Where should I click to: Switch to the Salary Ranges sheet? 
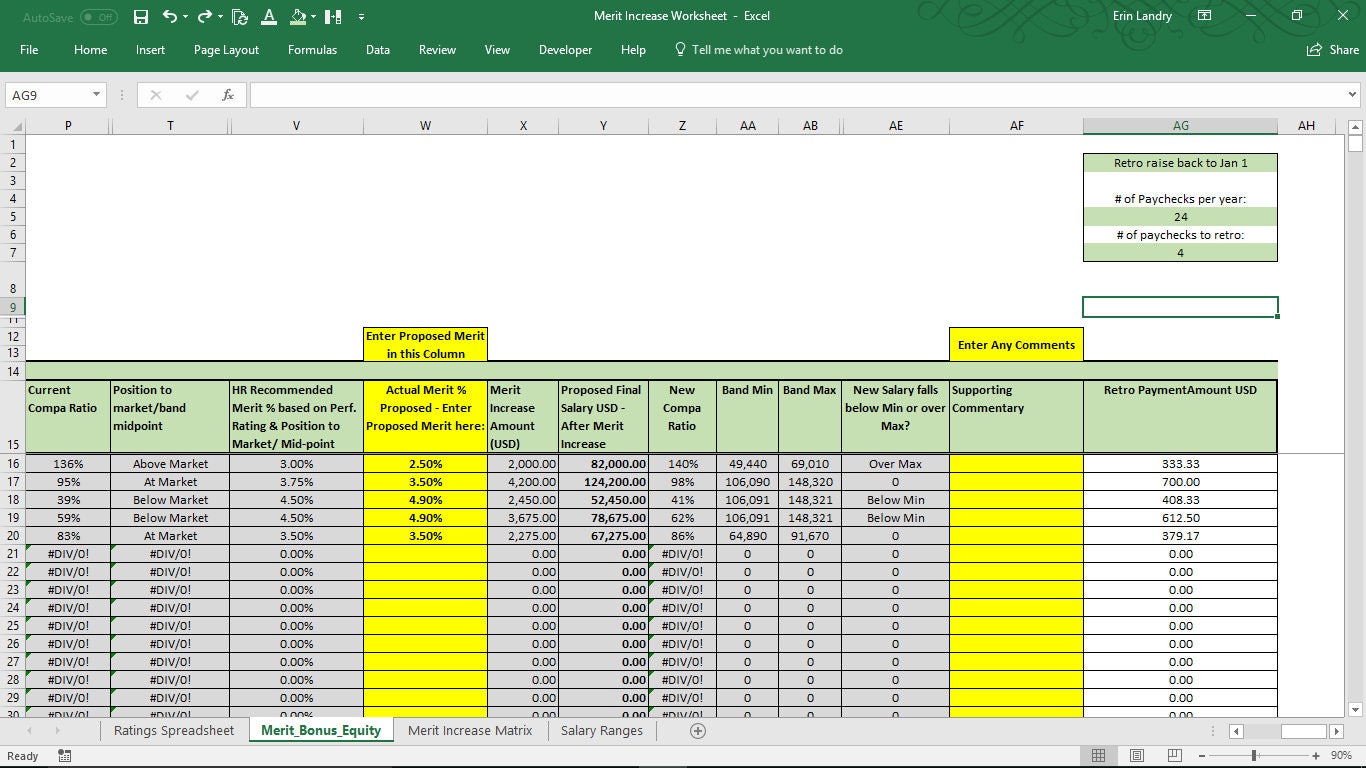[601, 731]
